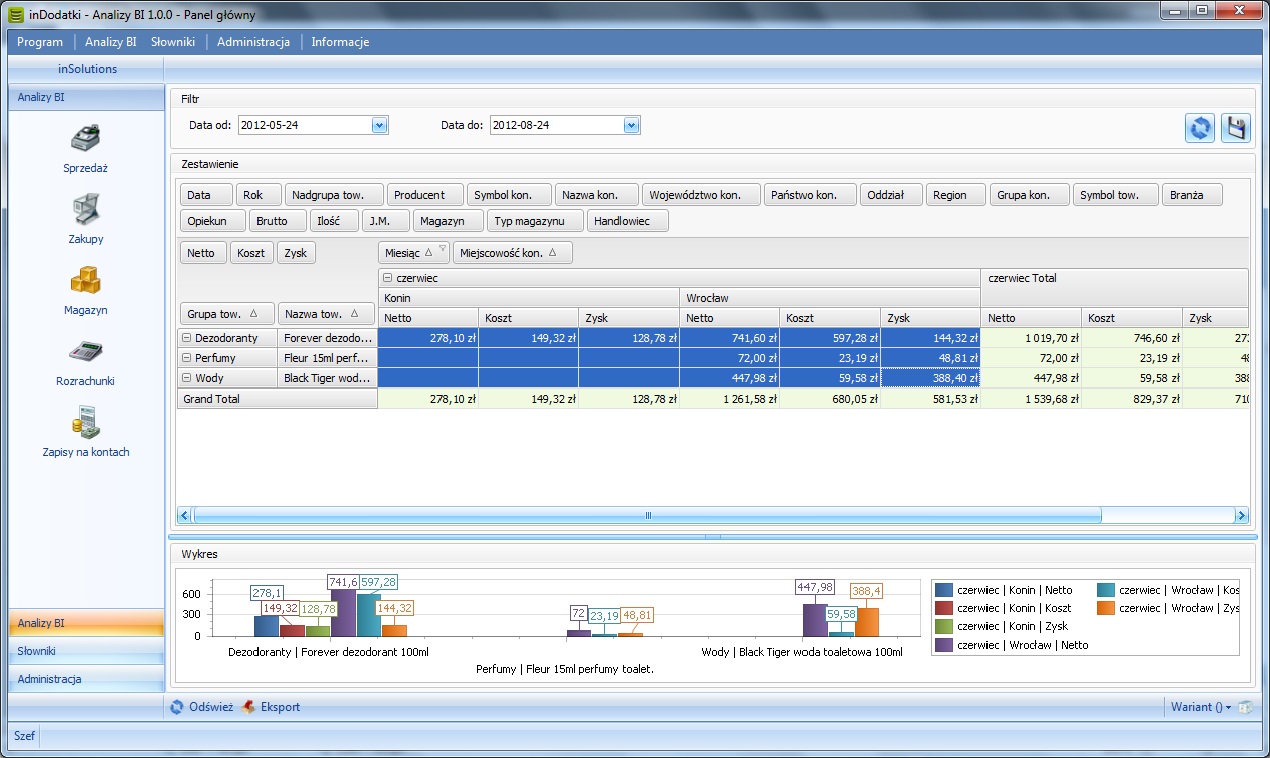Click the Netto data field button
The width and height of the screenshot is (1270, 758).
coord(203,253)
